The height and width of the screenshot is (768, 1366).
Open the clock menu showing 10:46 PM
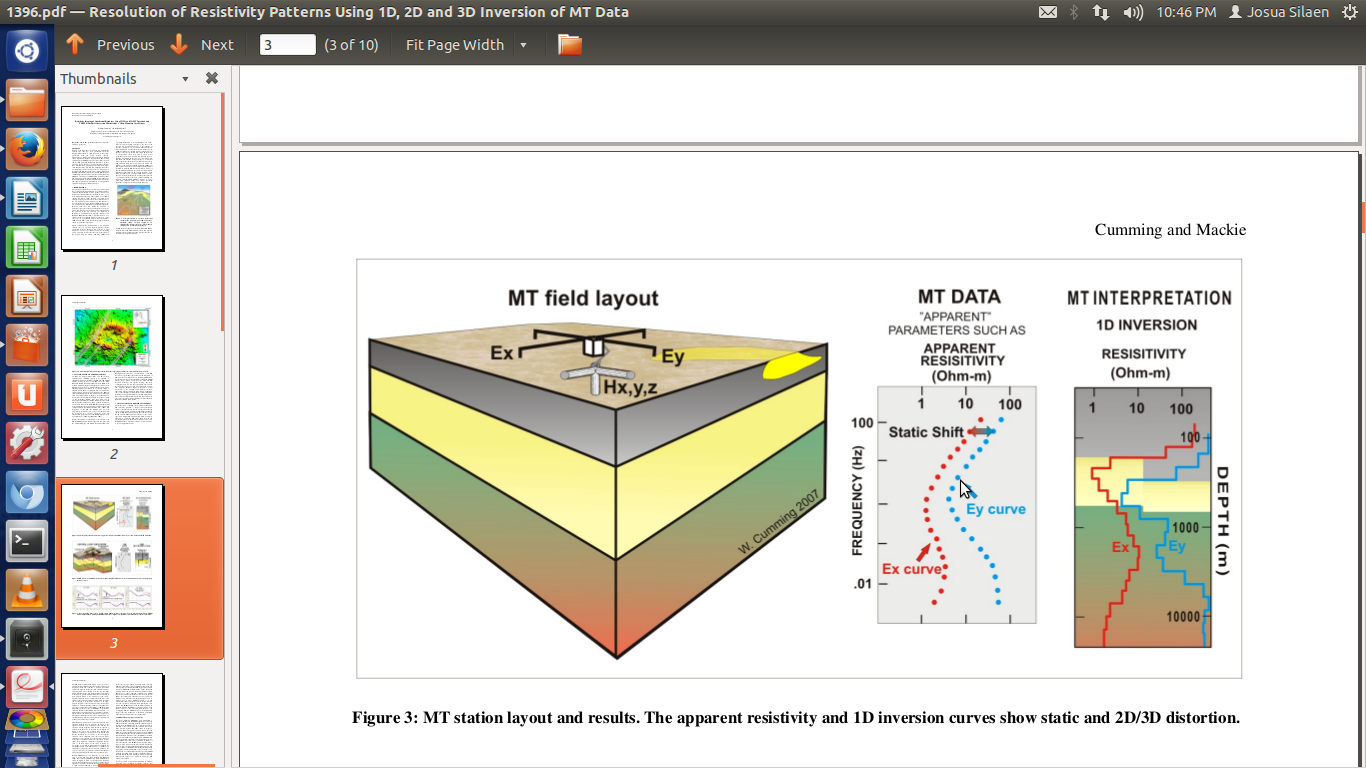[x=1186, y=12]
